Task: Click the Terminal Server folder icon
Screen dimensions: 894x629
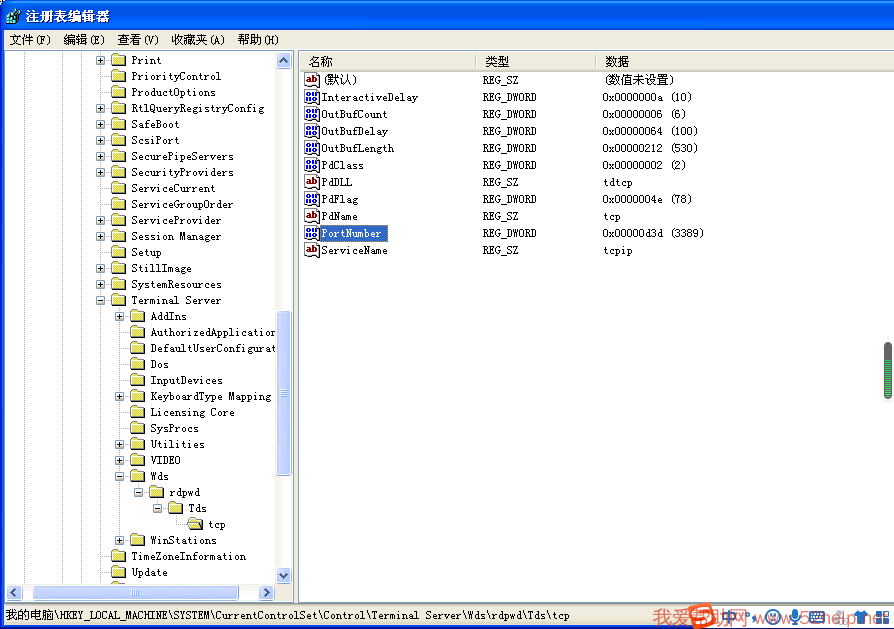Action: [119, 300]
